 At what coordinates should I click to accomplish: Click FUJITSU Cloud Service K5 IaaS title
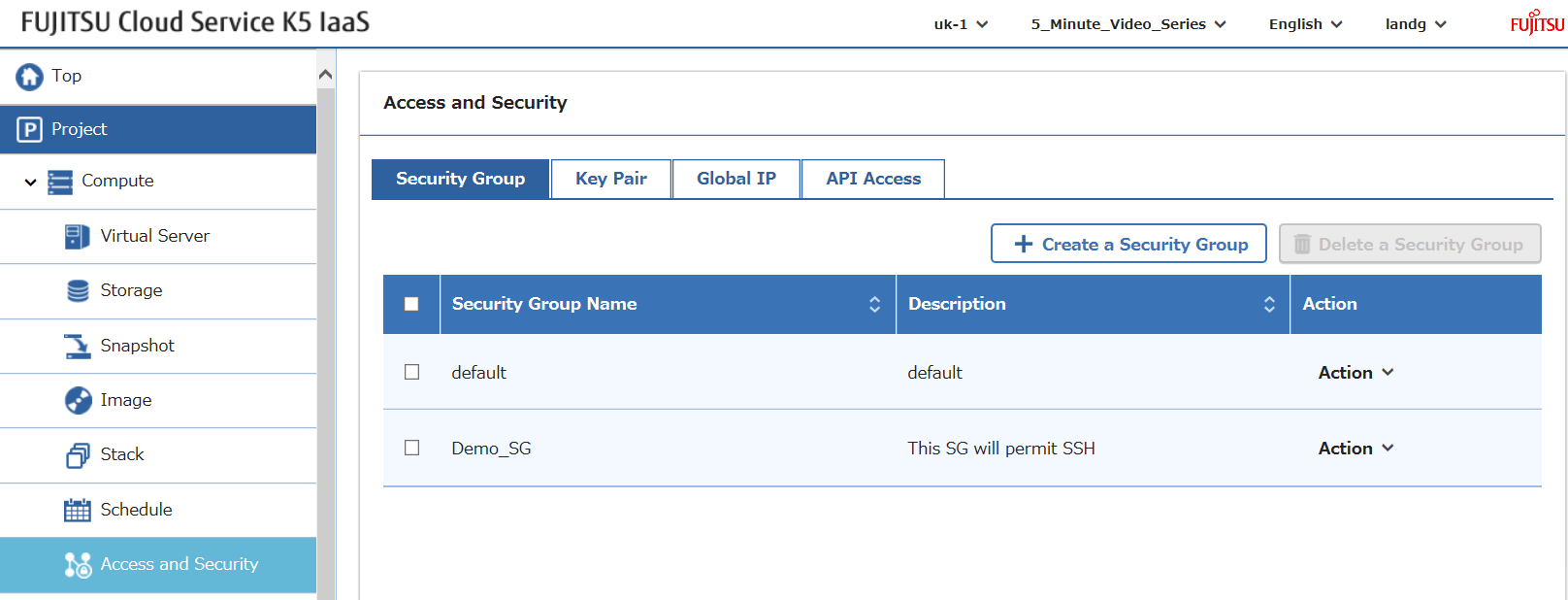click(x=195, y=22)
